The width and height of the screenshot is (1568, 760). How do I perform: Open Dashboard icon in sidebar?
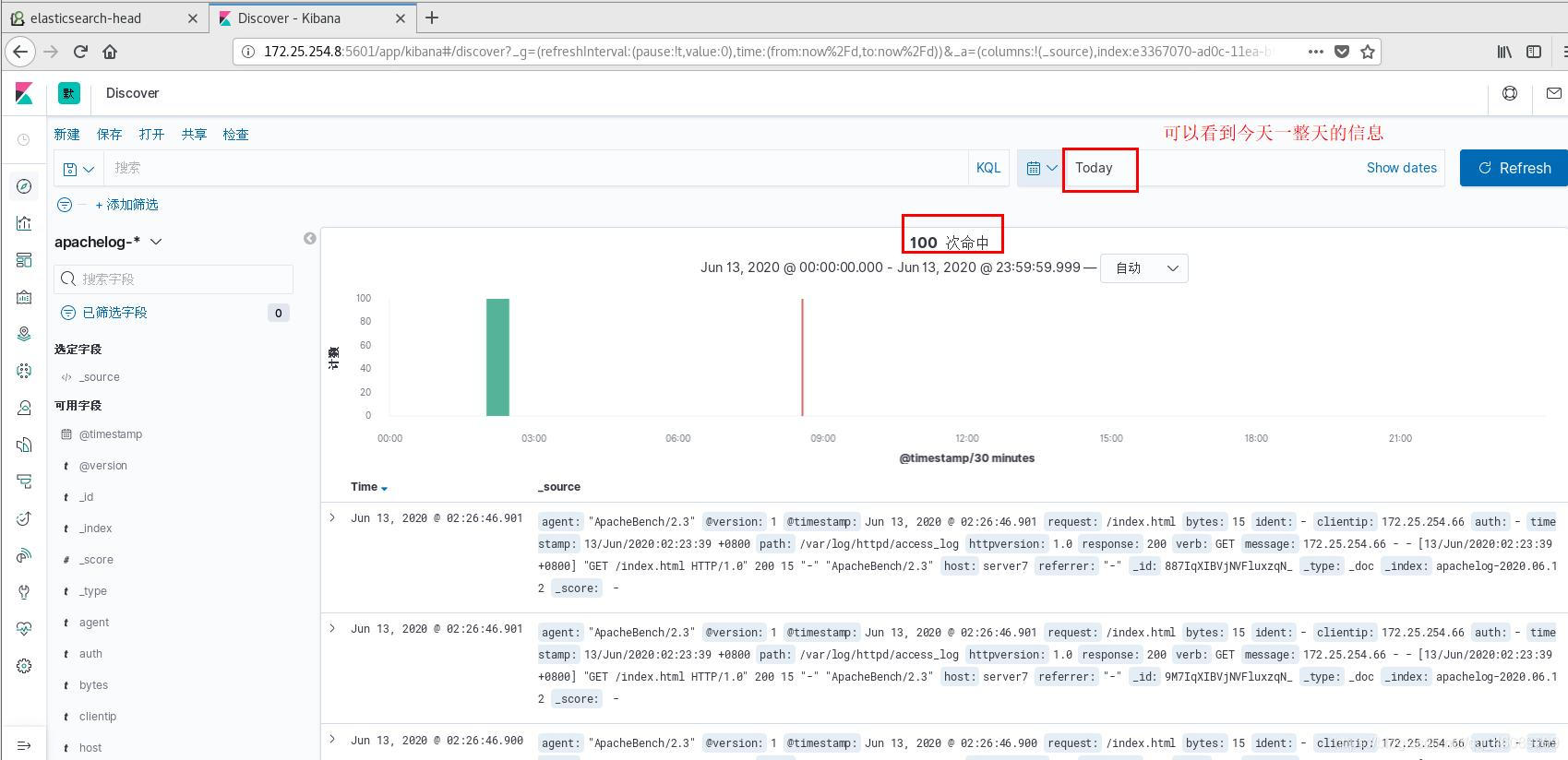(24, 260)
